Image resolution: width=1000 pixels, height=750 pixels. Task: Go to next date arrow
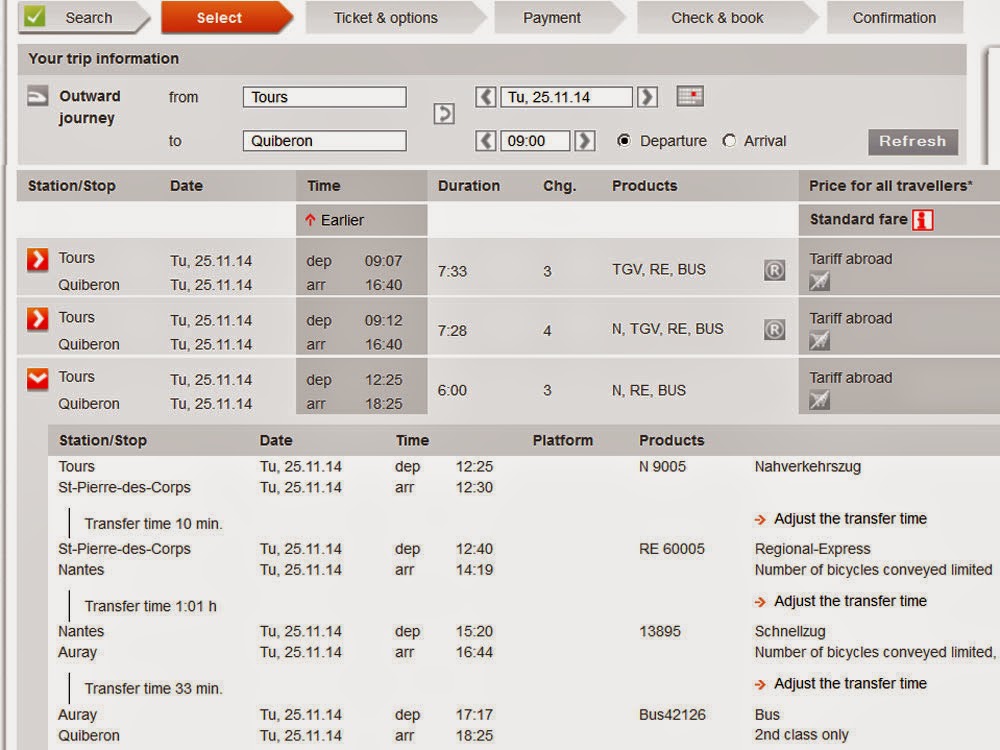point(647,97)
